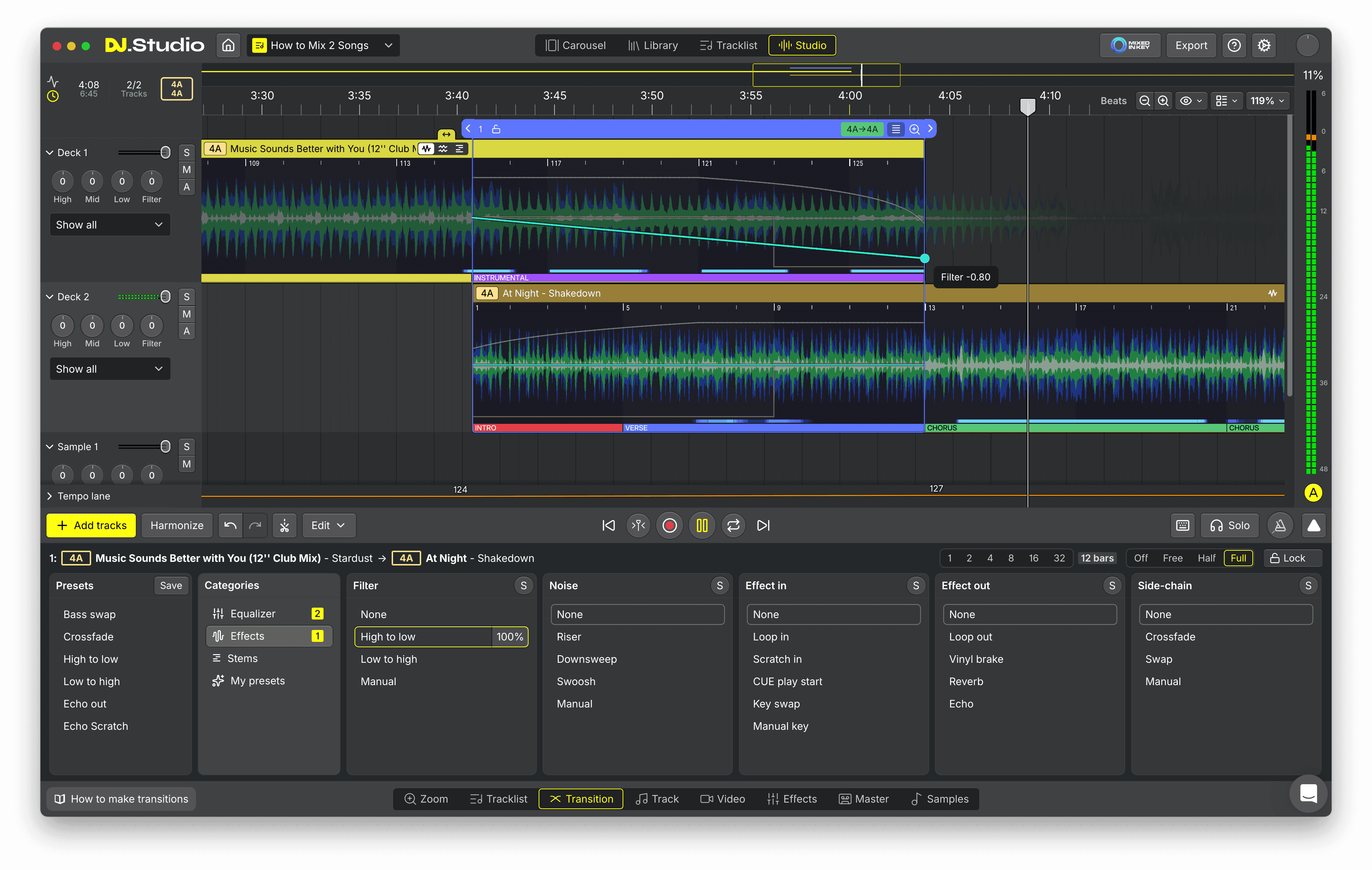The image size is (1372, 870).
Task: Open the Video bottom tab
Action: (722, 799)
